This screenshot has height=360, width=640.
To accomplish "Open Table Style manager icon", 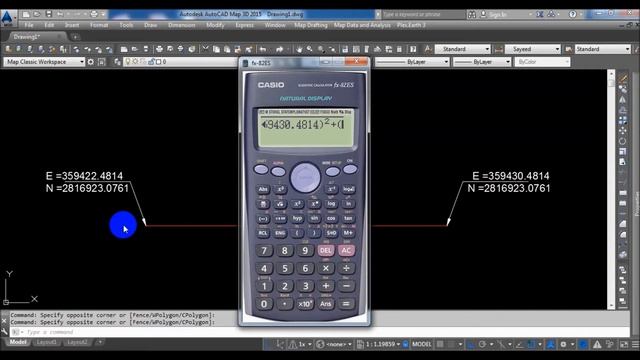I will click(569, 49).
